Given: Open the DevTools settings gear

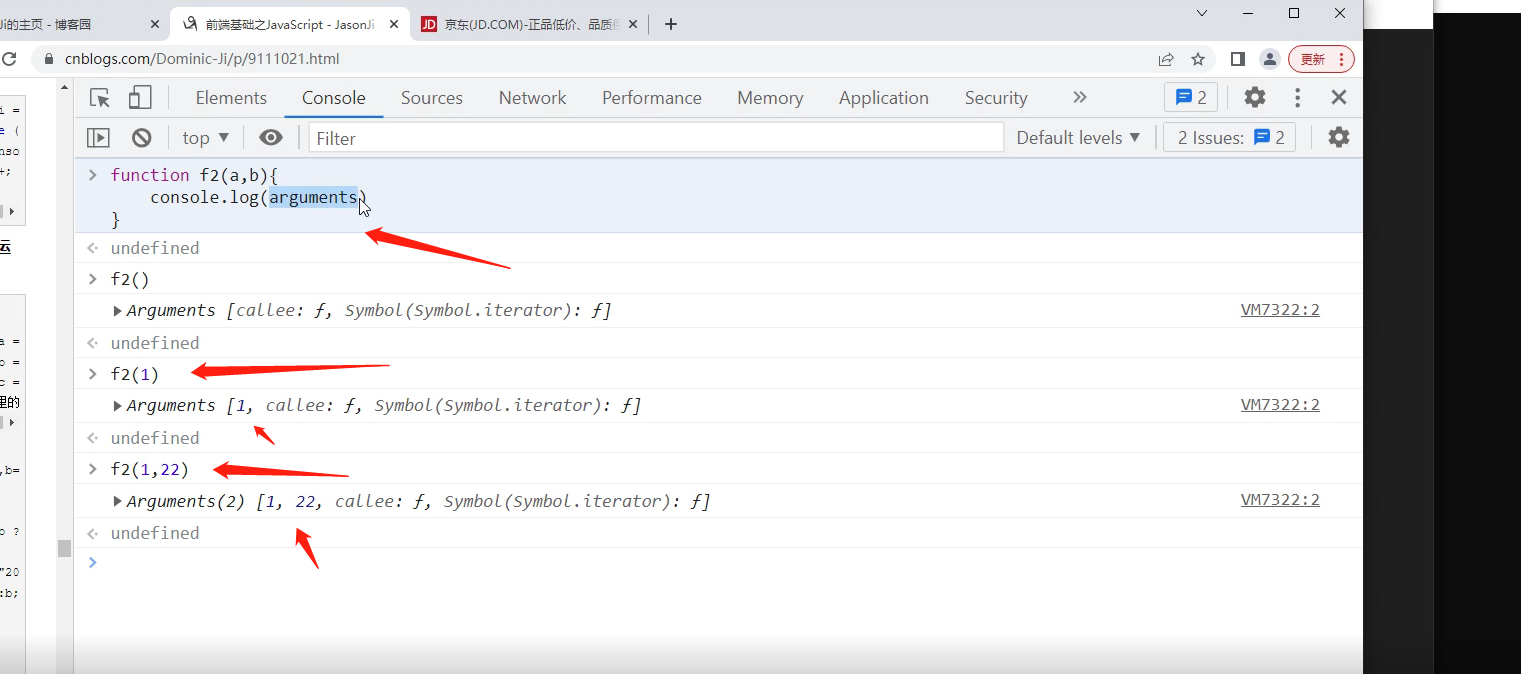Looking at the screenshot, I should pos(1254,97).
